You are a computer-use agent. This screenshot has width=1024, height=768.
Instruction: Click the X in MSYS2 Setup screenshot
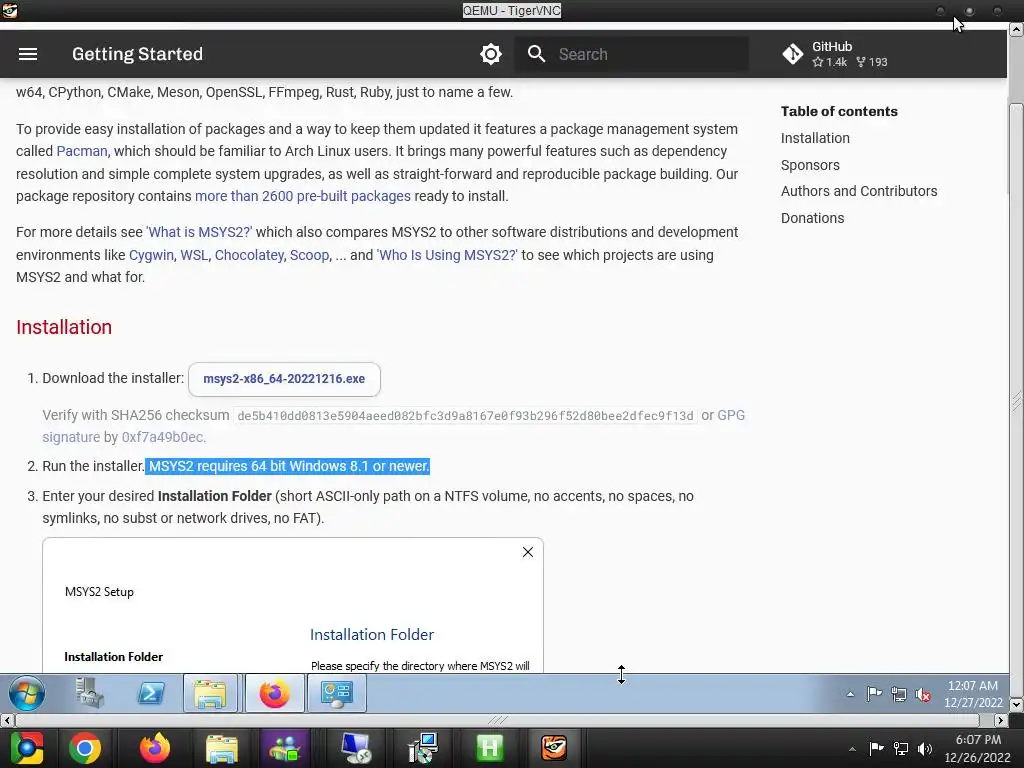click(528, 552)
